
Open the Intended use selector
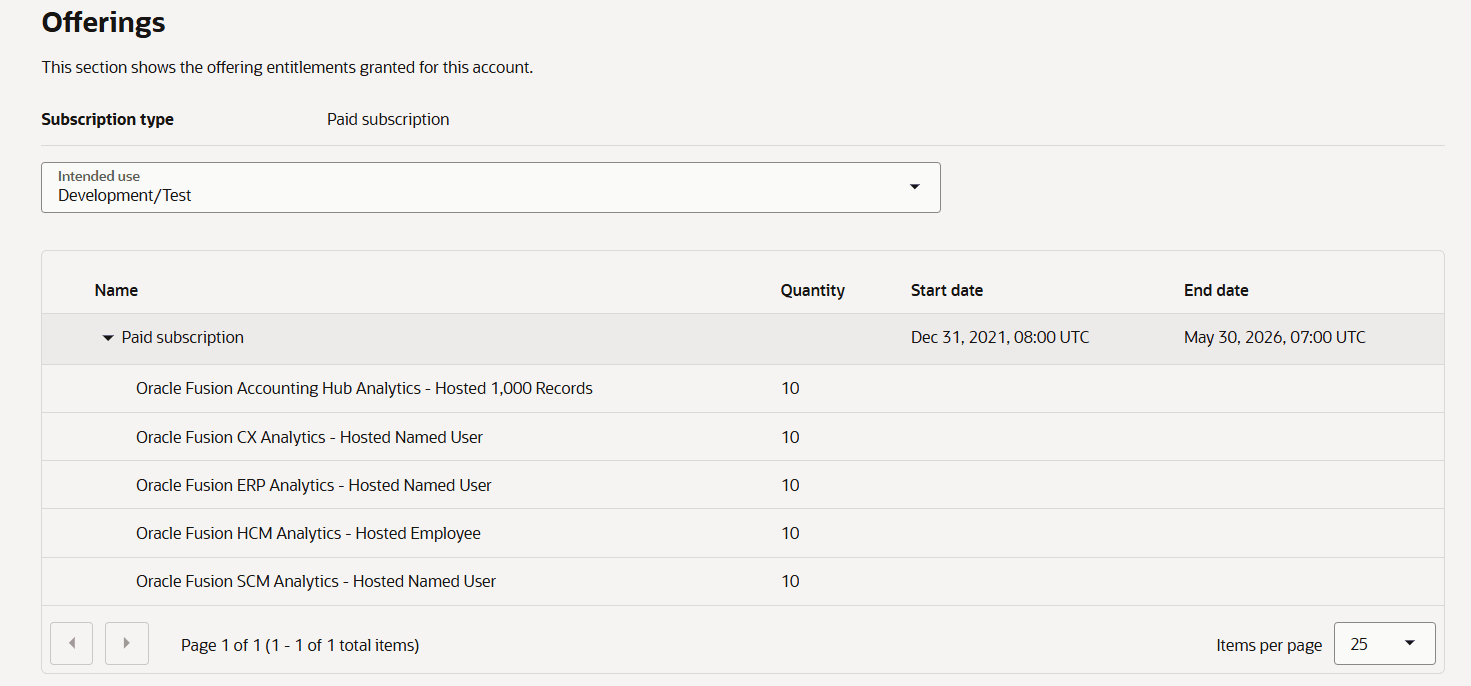pos(490,187)
